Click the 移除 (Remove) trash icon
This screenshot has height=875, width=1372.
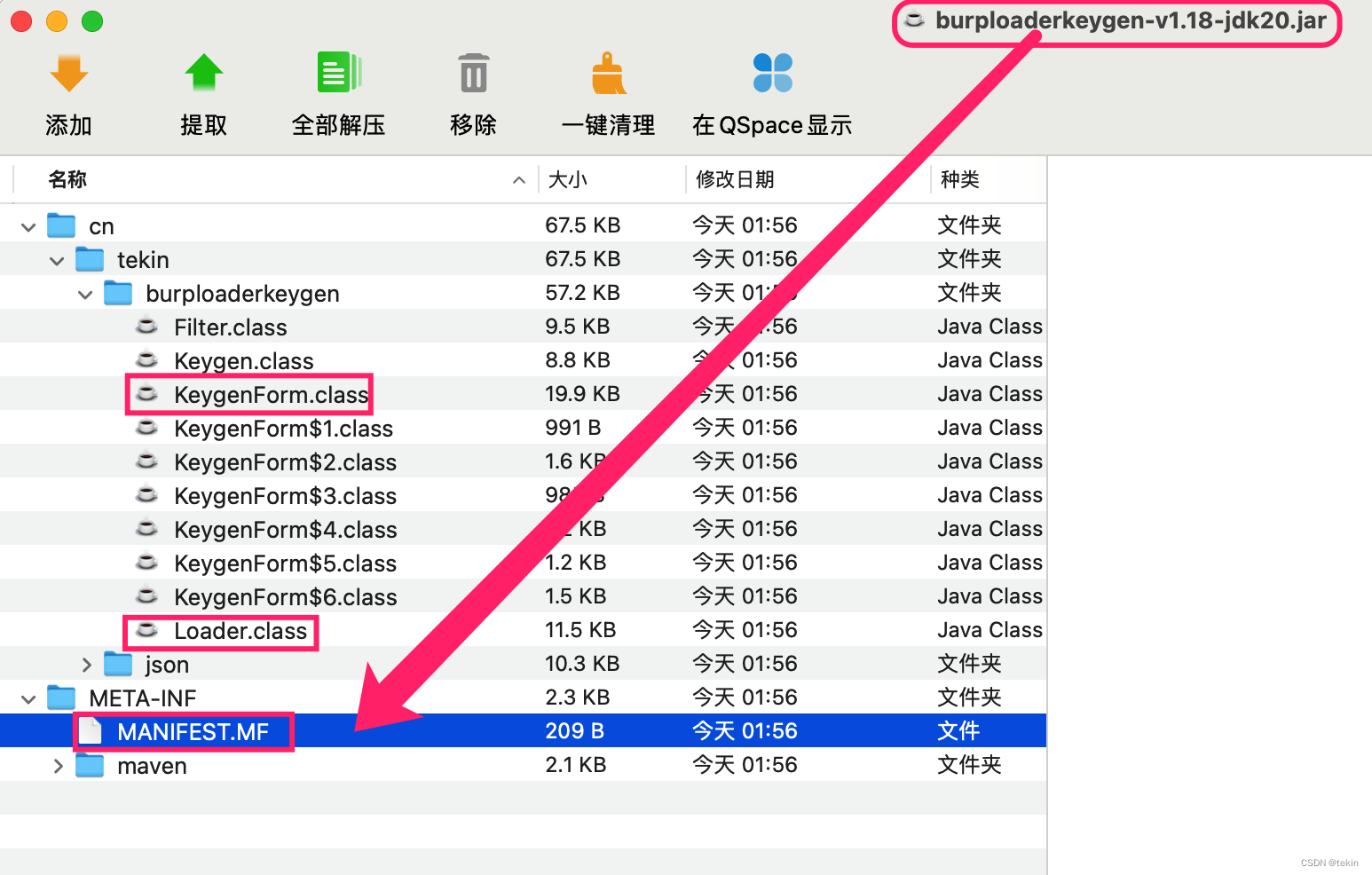coord(473,73)
